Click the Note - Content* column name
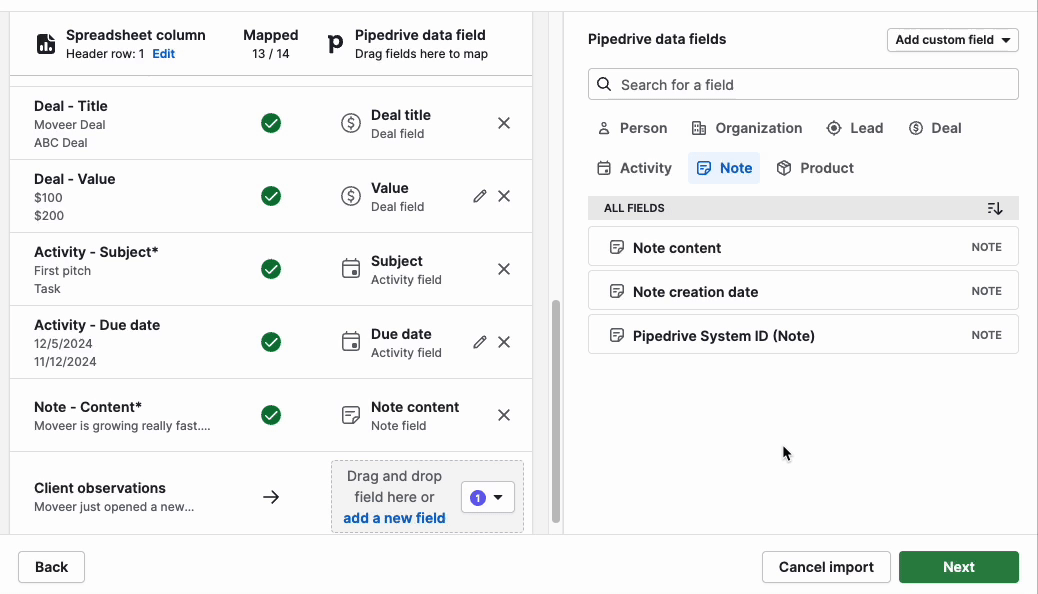This screenshot has height=594, width=1038. pyautogui.click(x=88, y=407)
